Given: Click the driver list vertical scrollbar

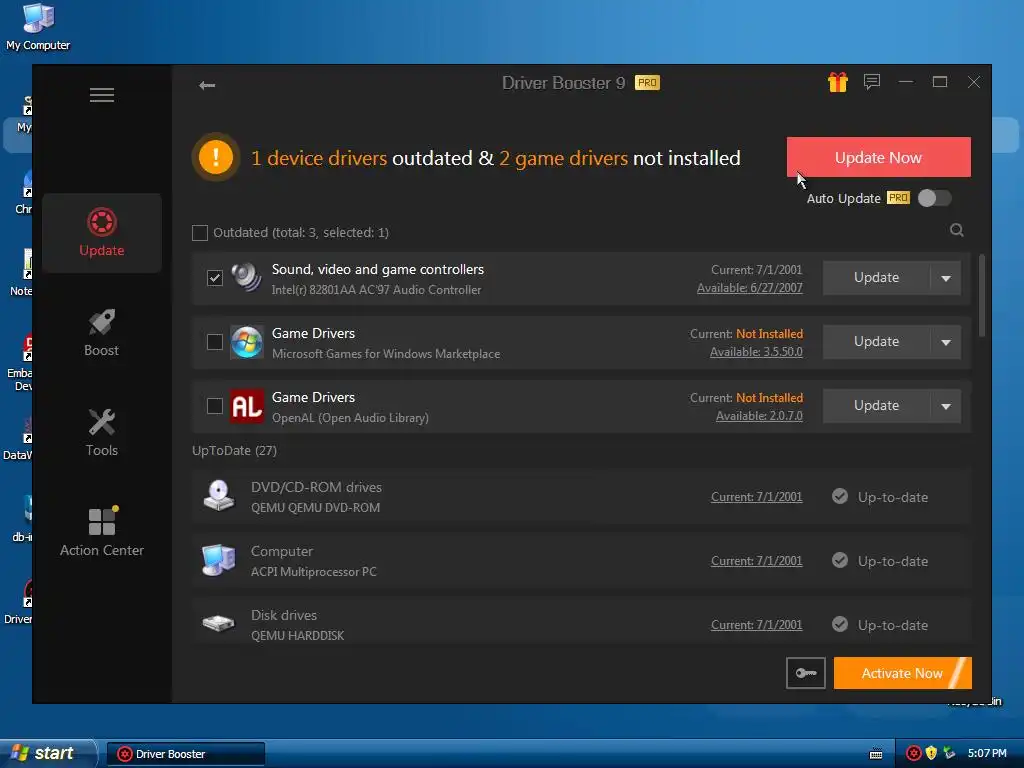Looking at the screenshot, I should point(981,295).
